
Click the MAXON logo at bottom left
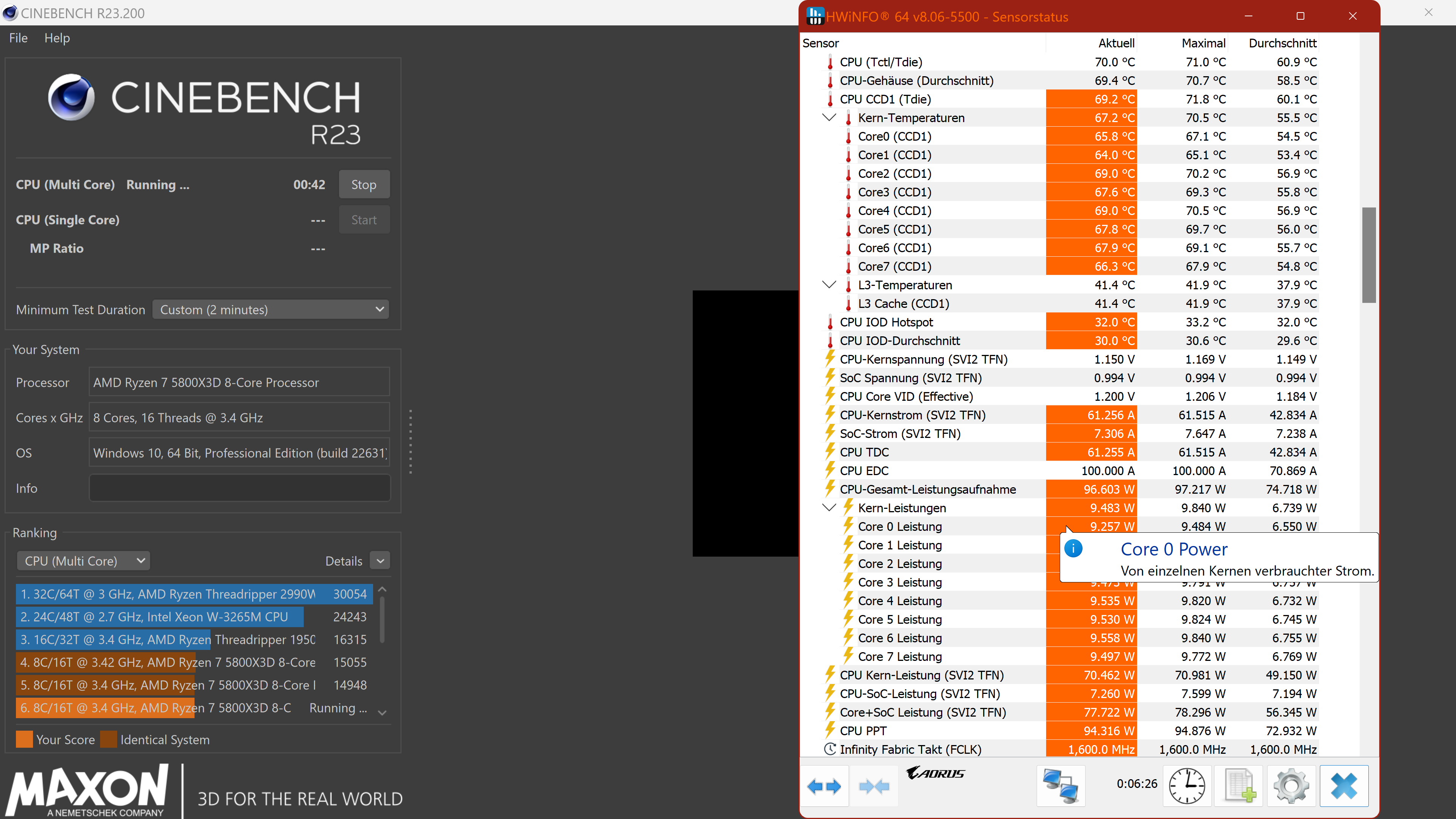pos(87,789)
